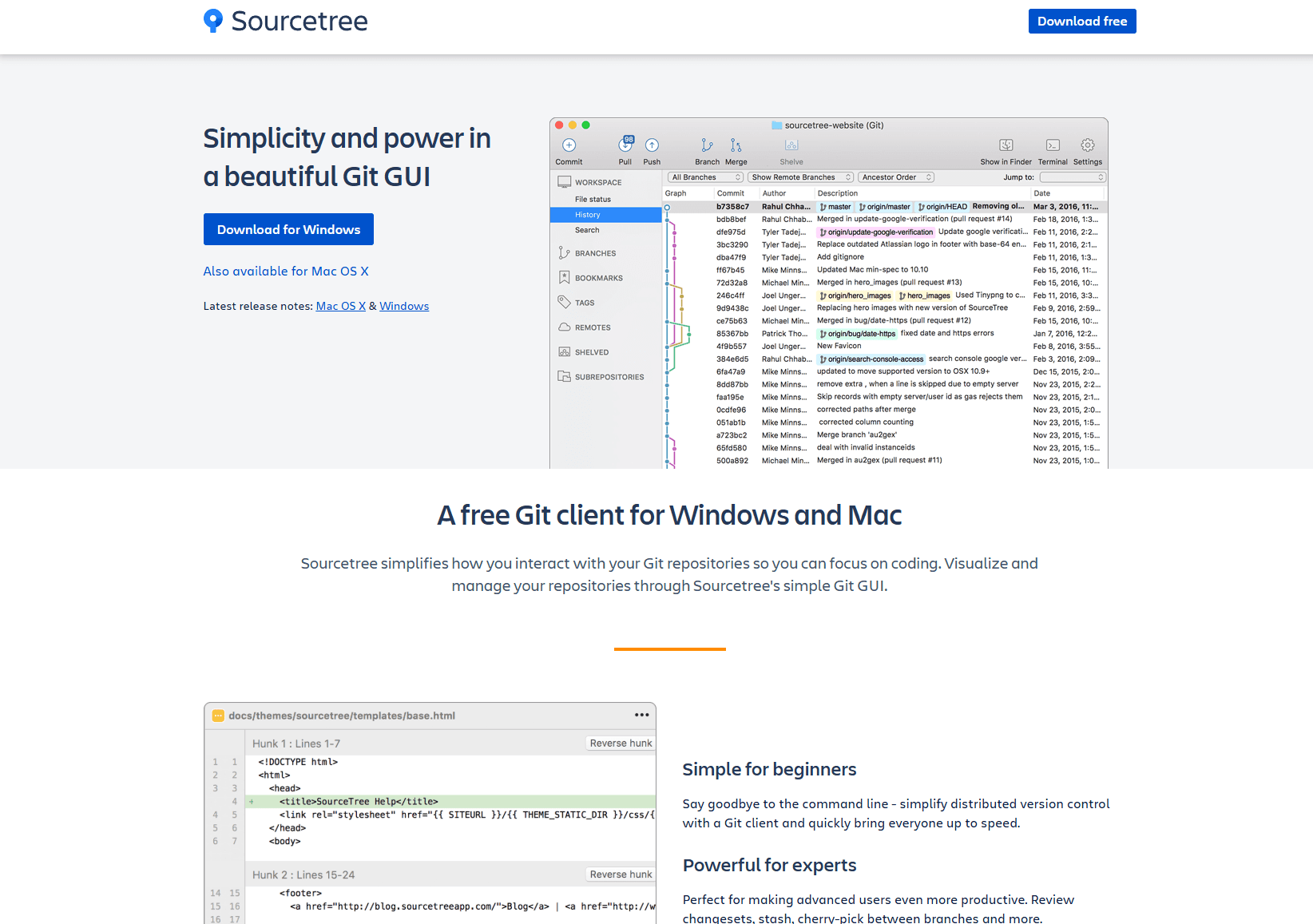Open Windows release notes link

404,306
